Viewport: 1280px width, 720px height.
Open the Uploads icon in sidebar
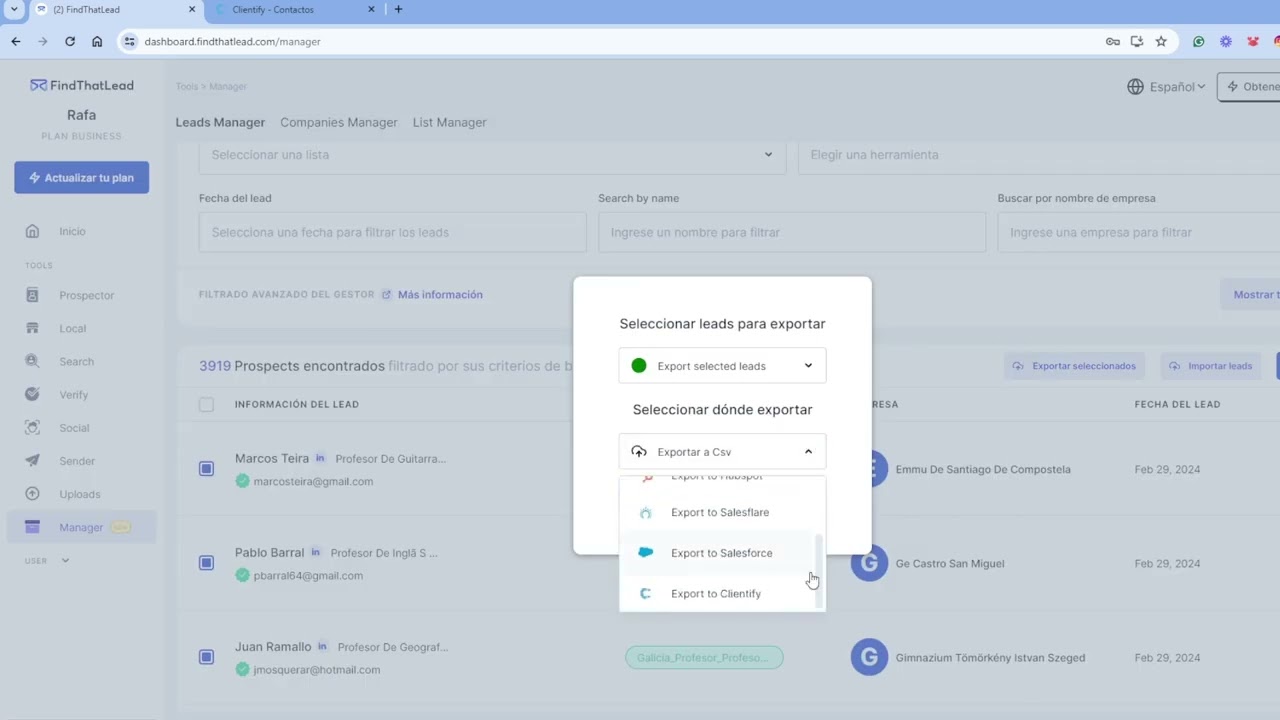[x=32, y=494]
